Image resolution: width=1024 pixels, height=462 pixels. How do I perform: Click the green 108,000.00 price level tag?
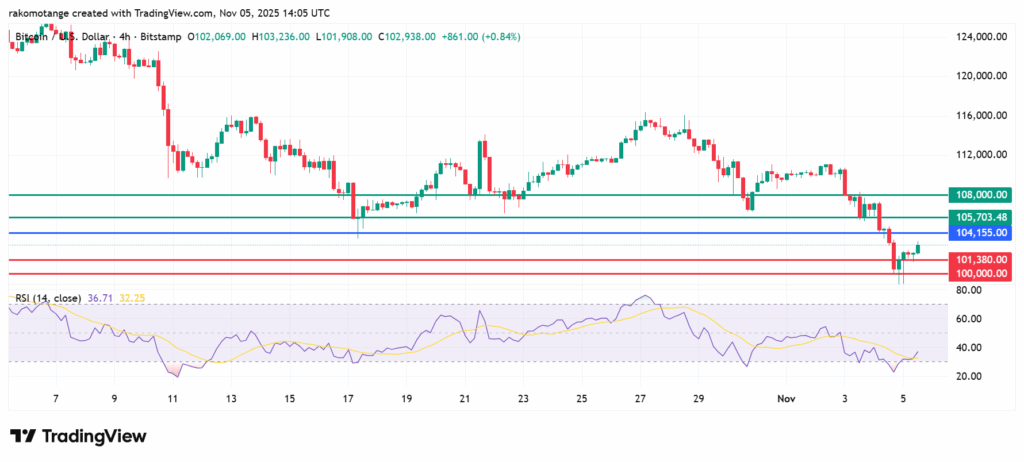[x=978, y=196]
